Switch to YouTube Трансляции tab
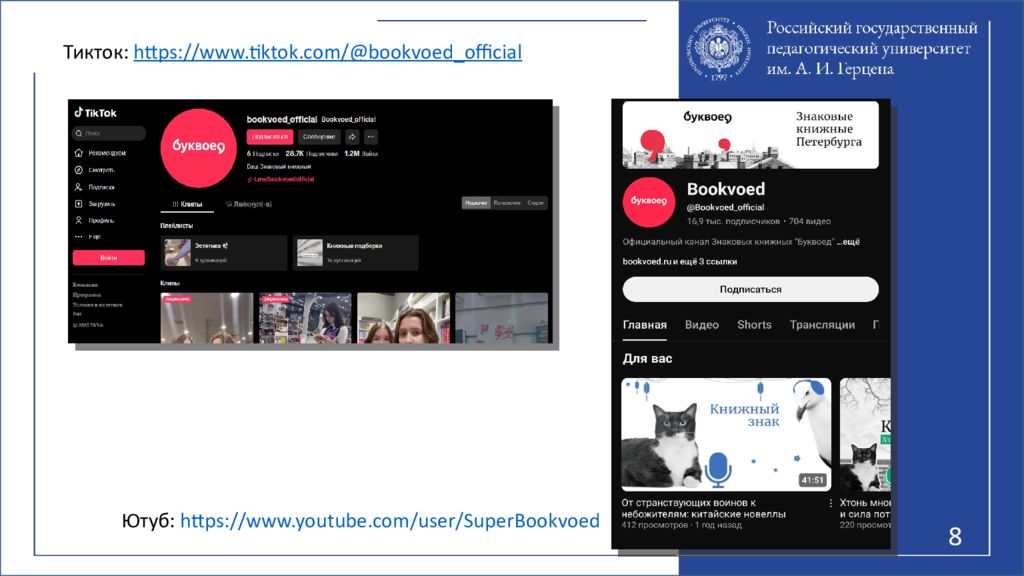The width and height of the screenshot is (1024, 576). pos(822,325)
